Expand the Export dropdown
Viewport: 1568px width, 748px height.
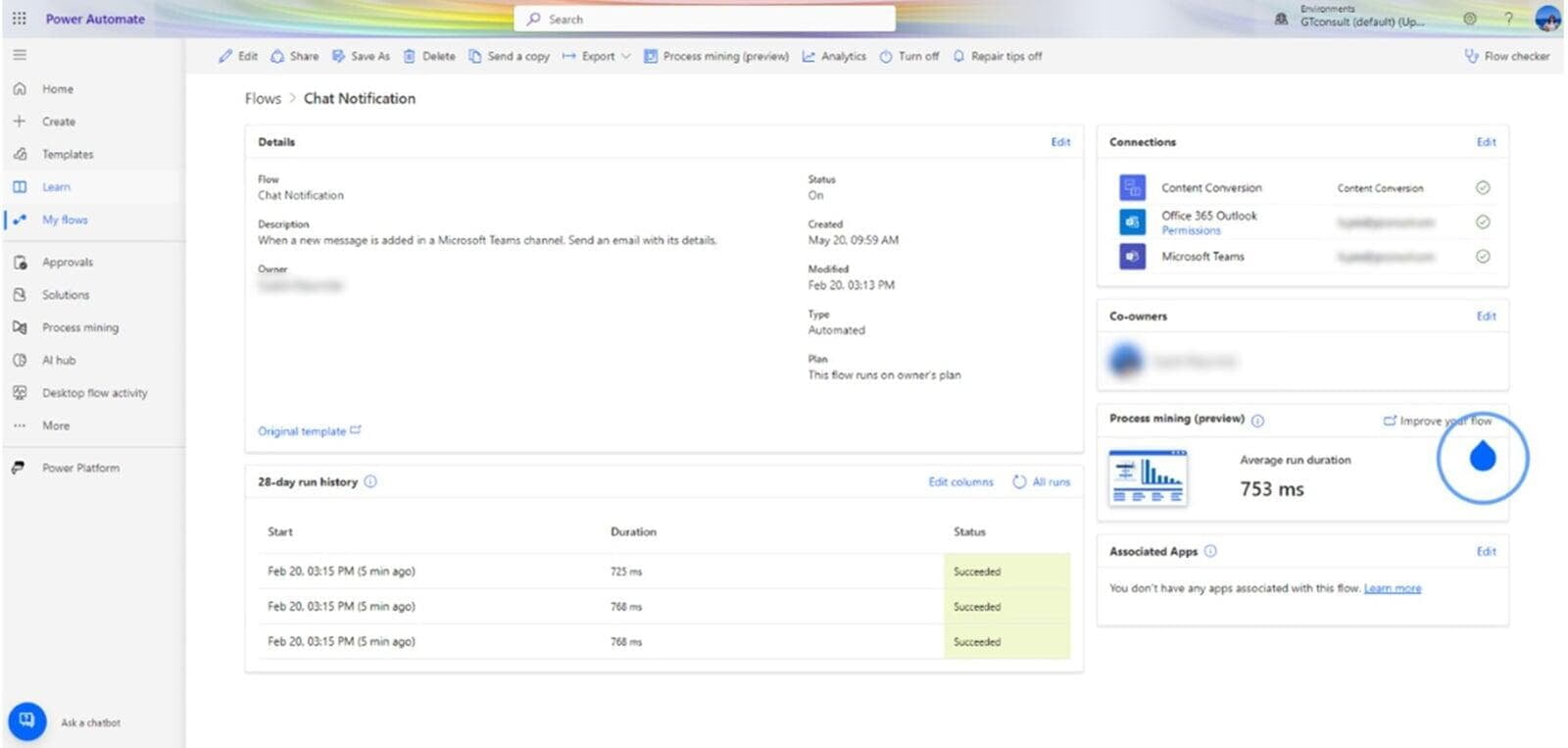click(x=596, y=56)
